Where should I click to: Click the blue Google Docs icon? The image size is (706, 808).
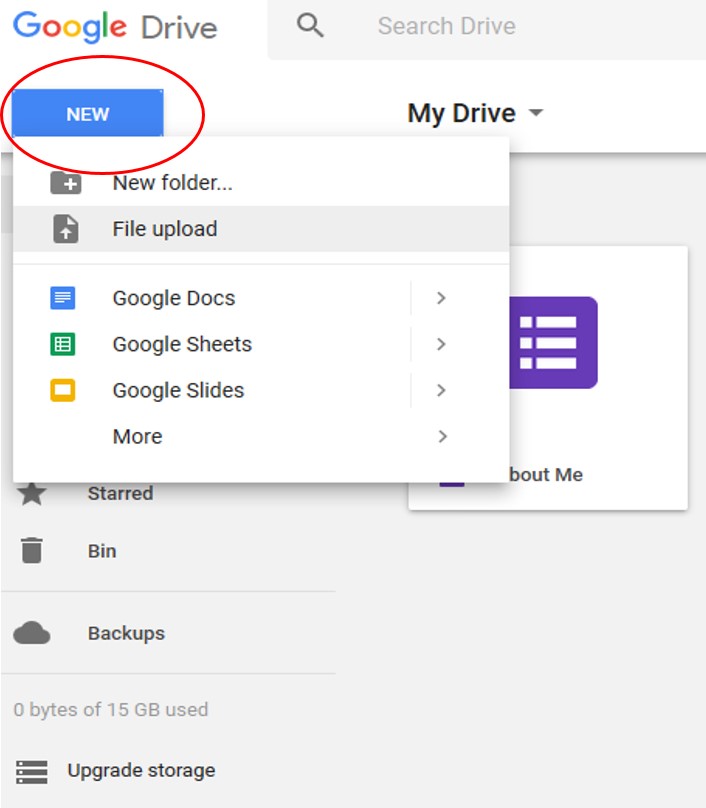coord(63,298)
